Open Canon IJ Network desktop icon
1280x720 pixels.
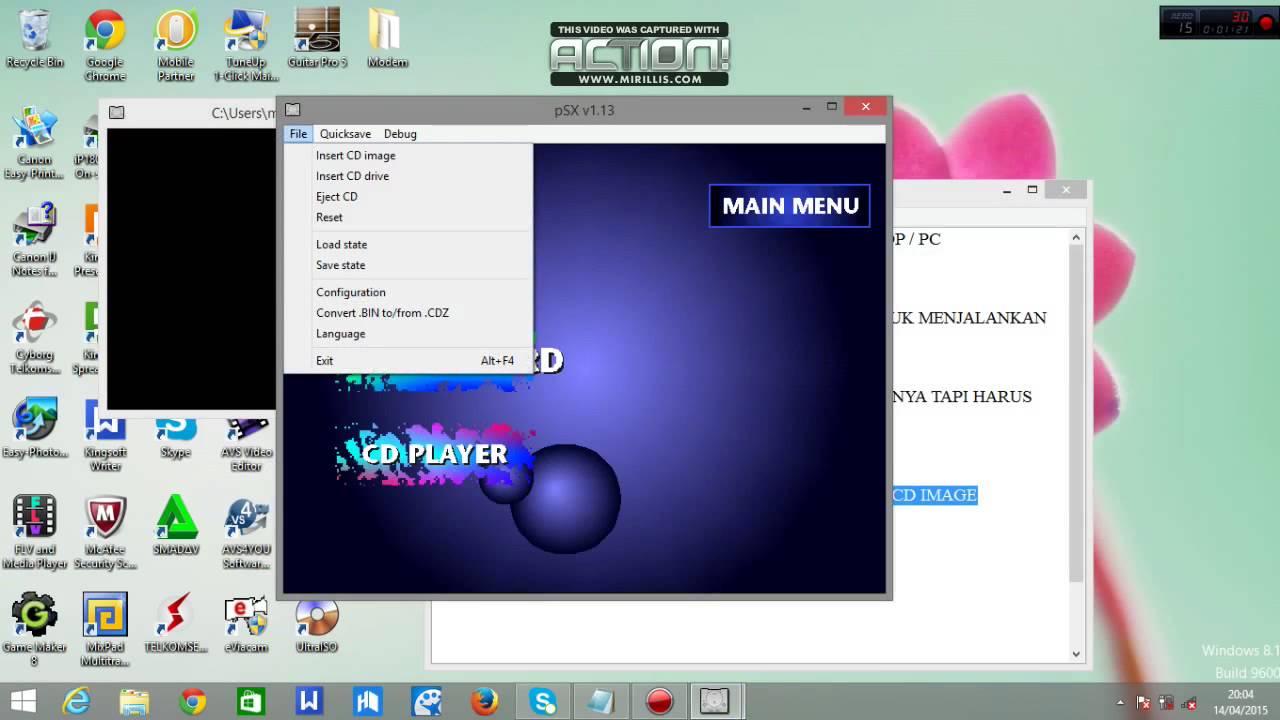(34, 240)
